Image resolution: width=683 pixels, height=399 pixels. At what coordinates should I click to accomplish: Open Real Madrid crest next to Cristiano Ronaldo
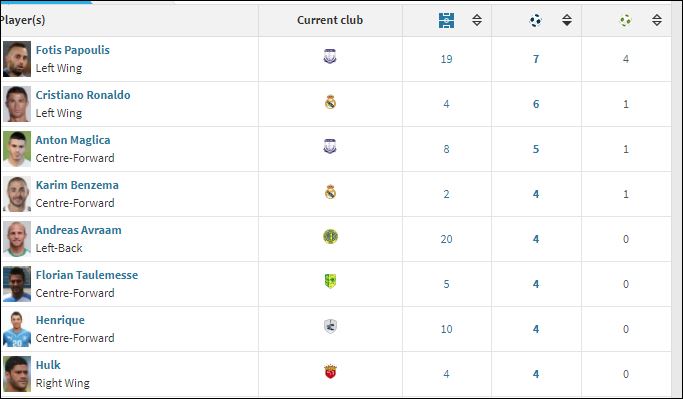[330, 102]
